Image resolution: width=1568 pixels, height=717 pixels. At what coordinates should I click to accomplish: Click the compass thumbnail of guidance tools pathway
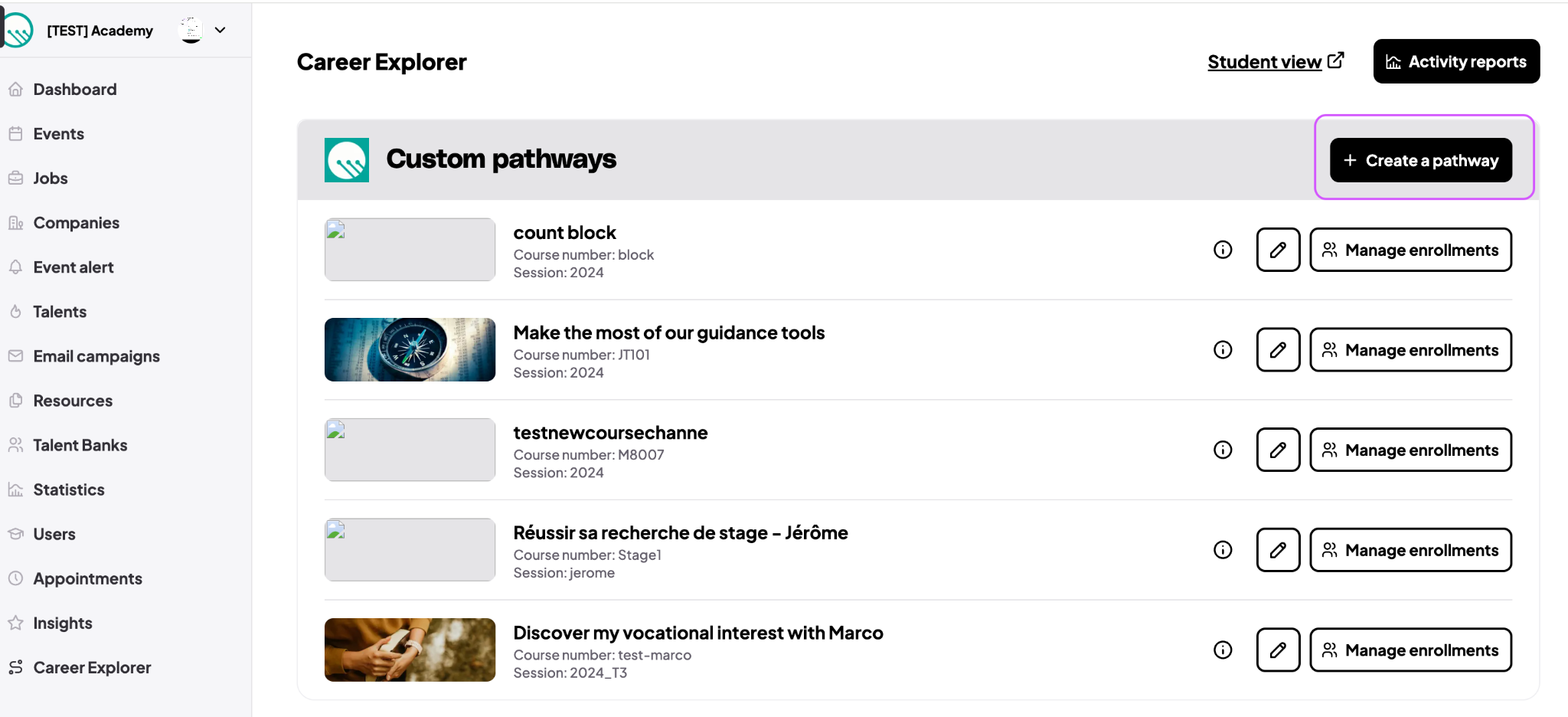coord(410,349)
